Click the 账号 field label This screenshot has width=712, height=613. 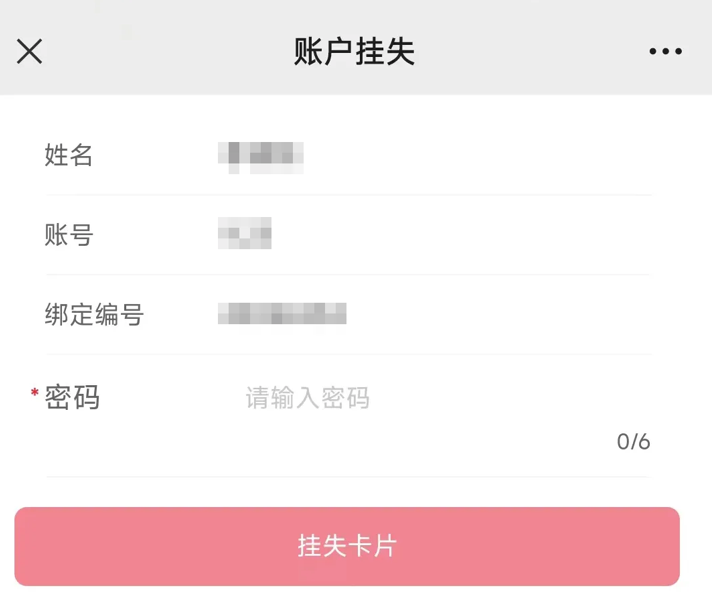(69, 235)
